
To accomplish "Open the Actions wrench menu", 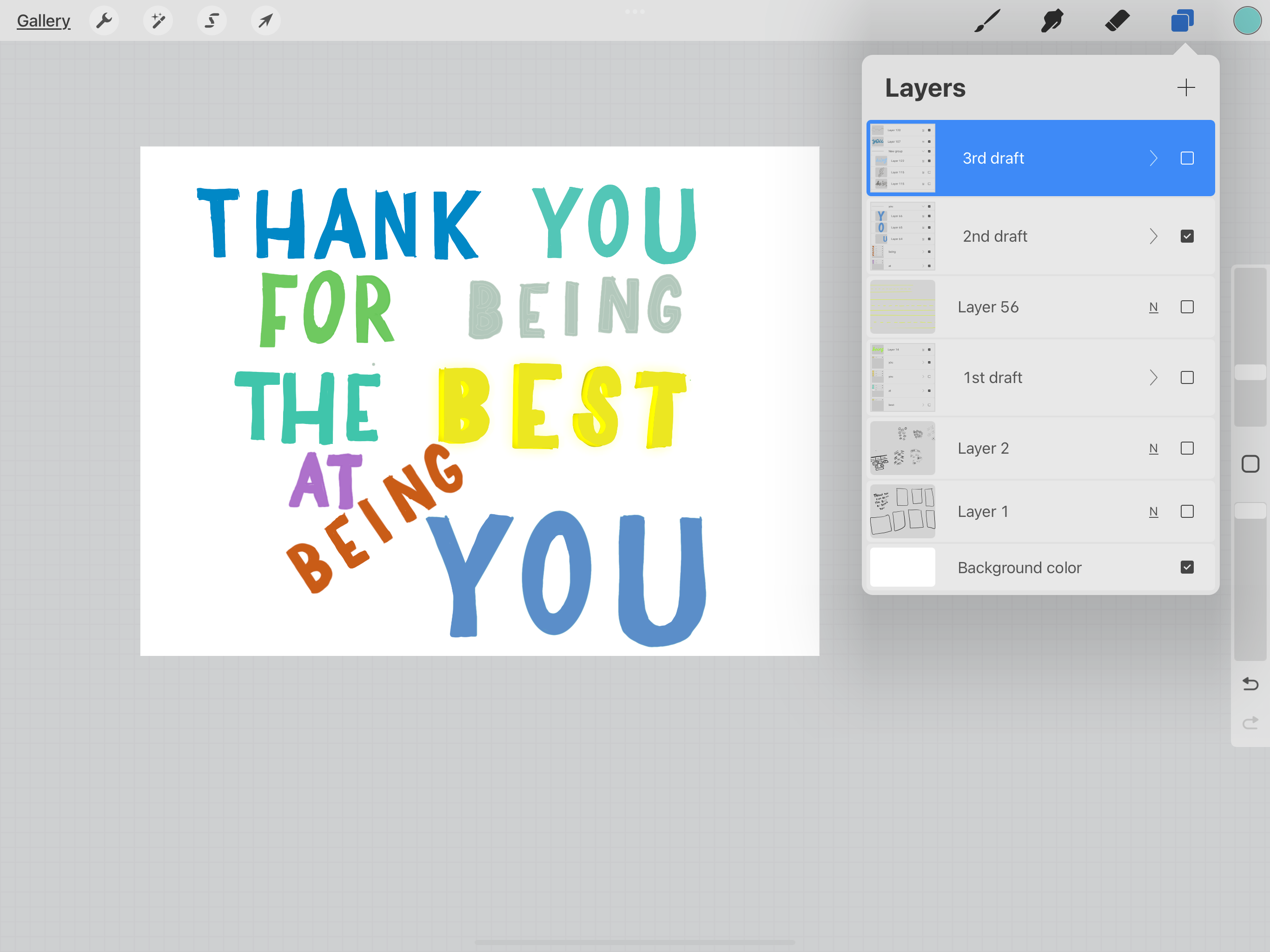I will 104,20.
